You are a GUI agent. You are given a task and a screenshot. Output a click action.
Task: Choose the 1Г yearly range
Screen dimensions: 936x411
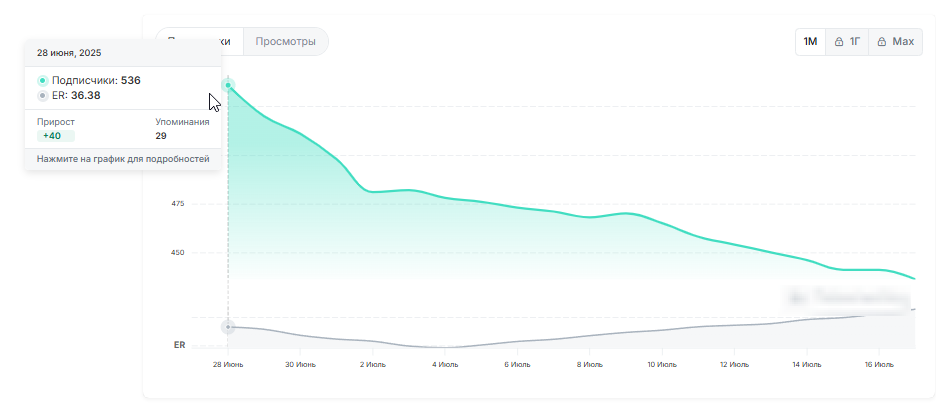click(848, 42)
